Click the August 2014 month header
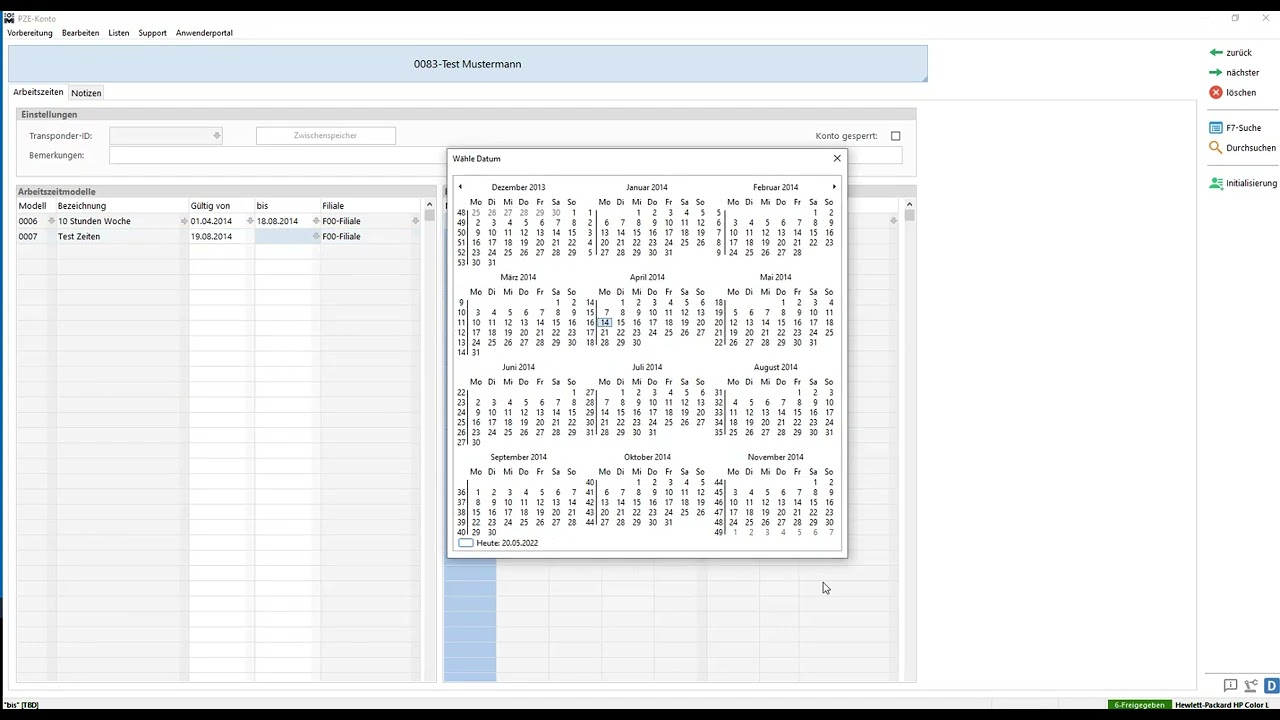Viewport: 1280px width, 720px height. click(x=775, y=367)
